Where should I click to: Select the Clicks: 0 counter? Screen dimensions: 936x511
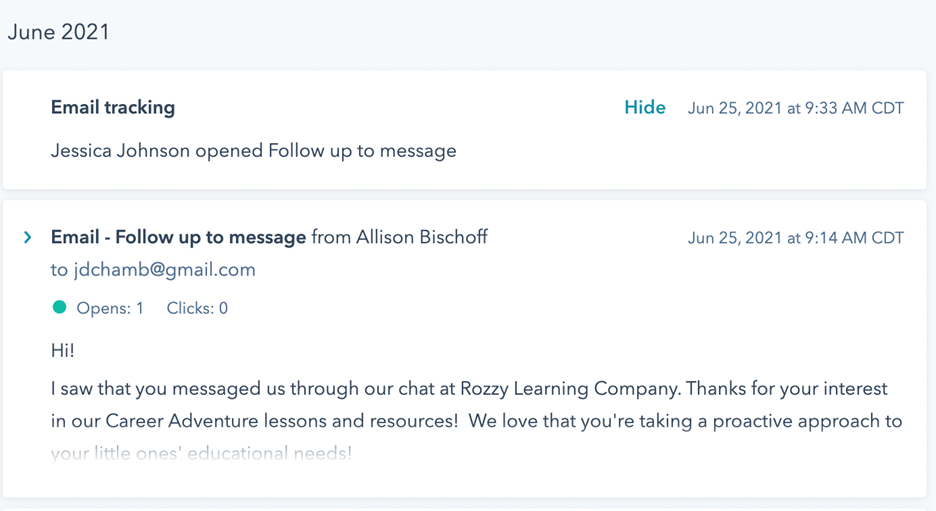click(197, 308)
